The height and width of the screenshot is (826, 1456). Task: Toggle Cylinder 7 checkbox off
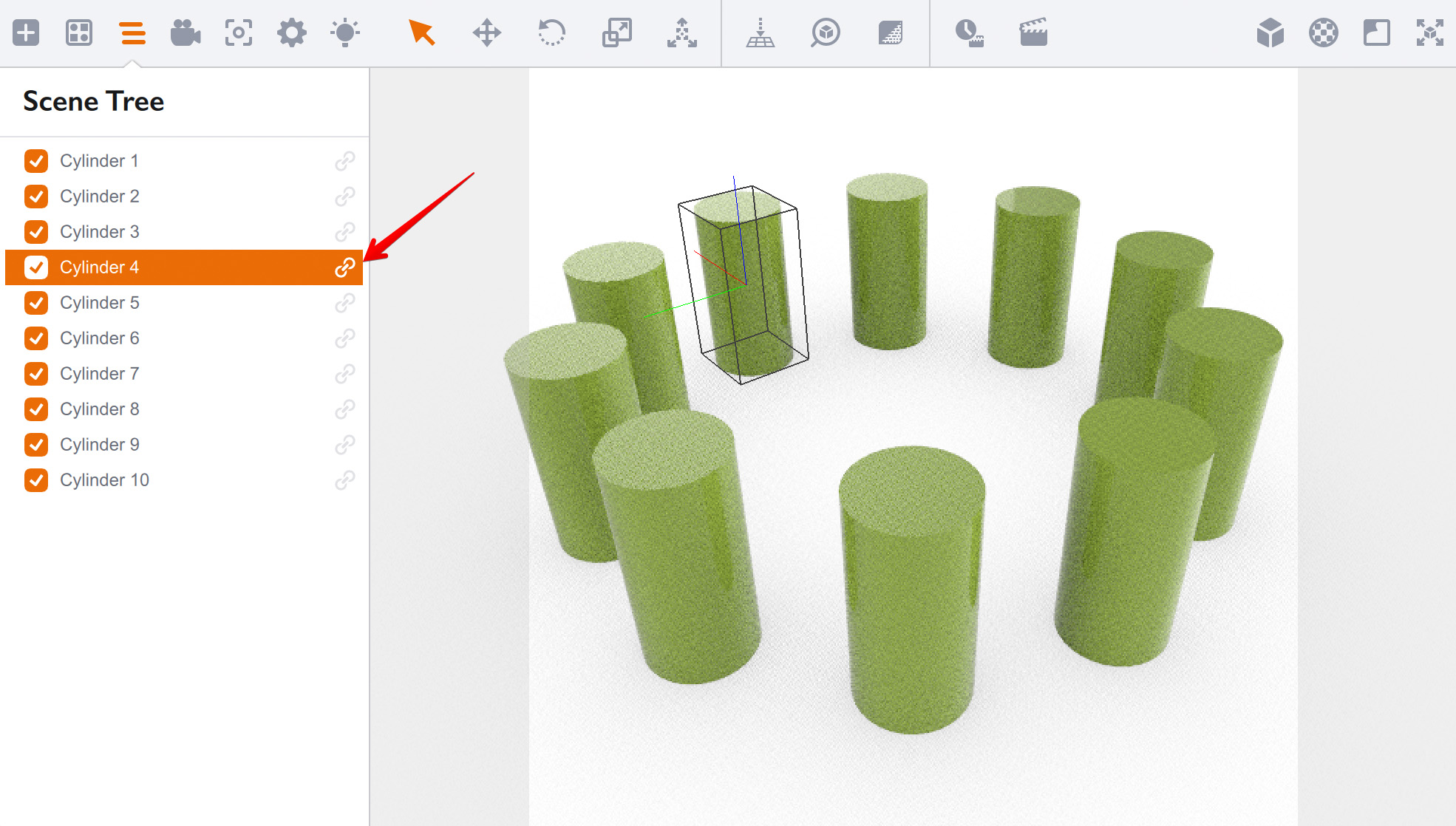click(x=36, y=373)
